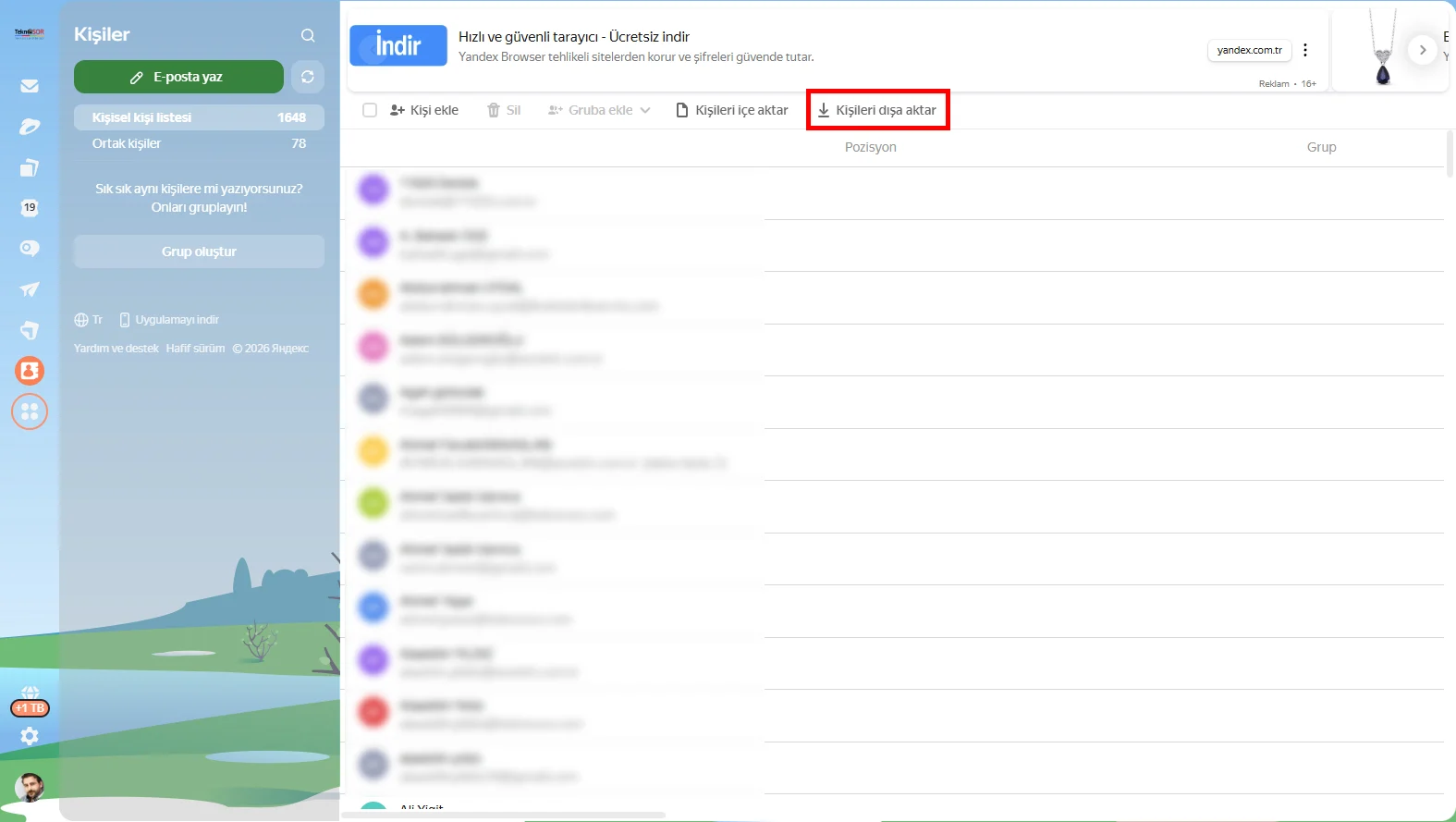The image size is (1456, 822).
Task: Click Kişileri içe aktar
Action: (732, 110)
